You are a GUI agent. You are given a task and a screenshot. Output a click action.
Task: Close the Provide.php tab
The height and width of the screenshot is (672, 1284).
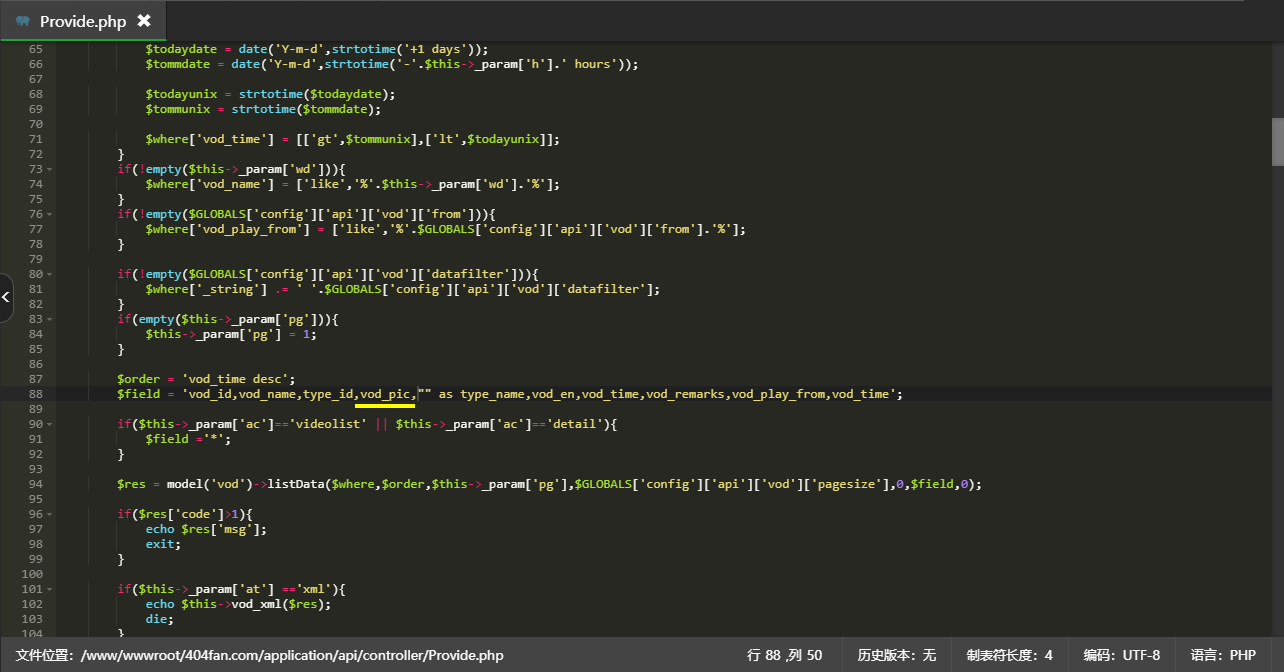coord(144,21)
